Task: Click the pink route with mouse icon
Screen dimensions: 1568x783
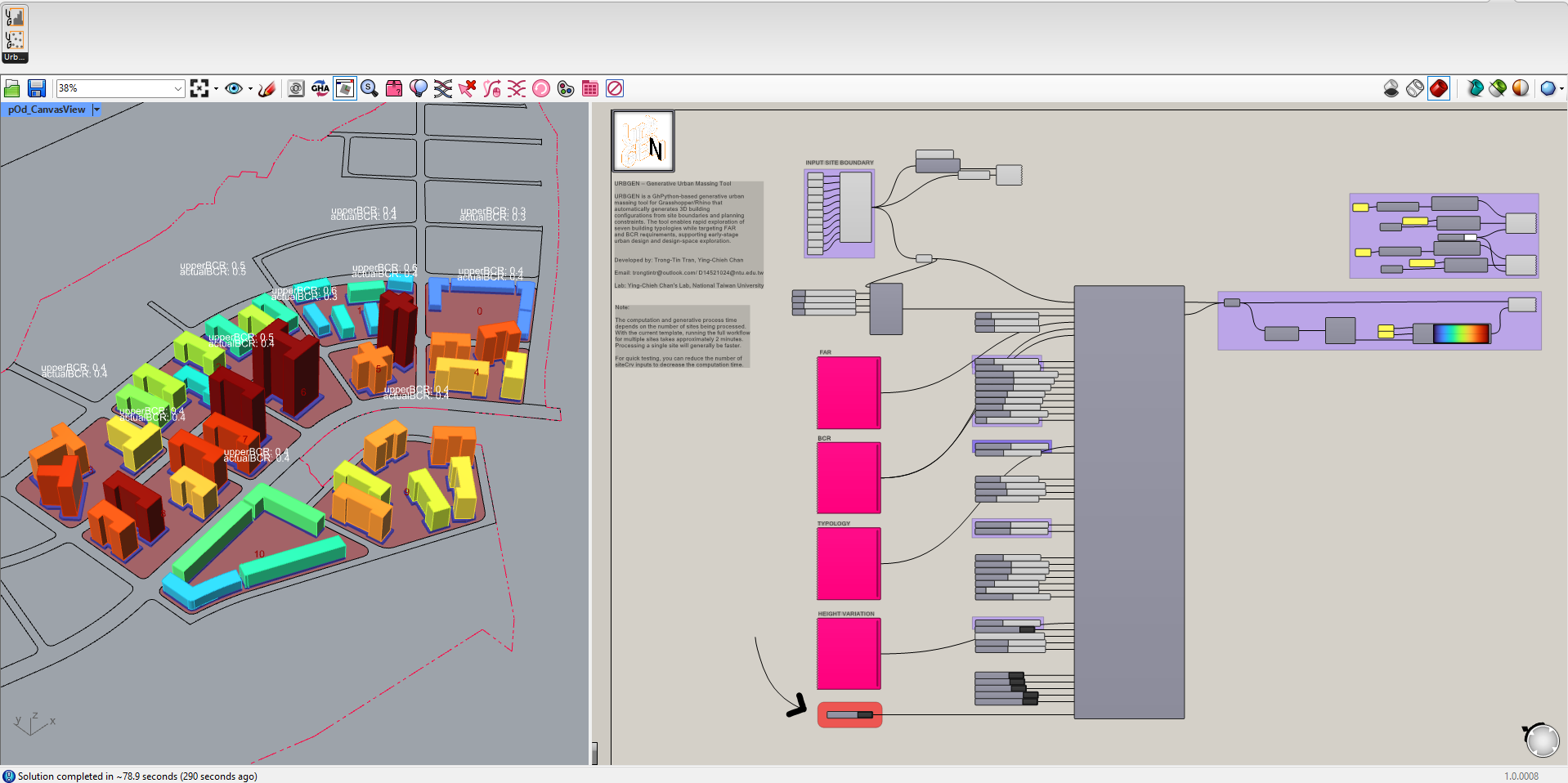Action: click(492, 88)
